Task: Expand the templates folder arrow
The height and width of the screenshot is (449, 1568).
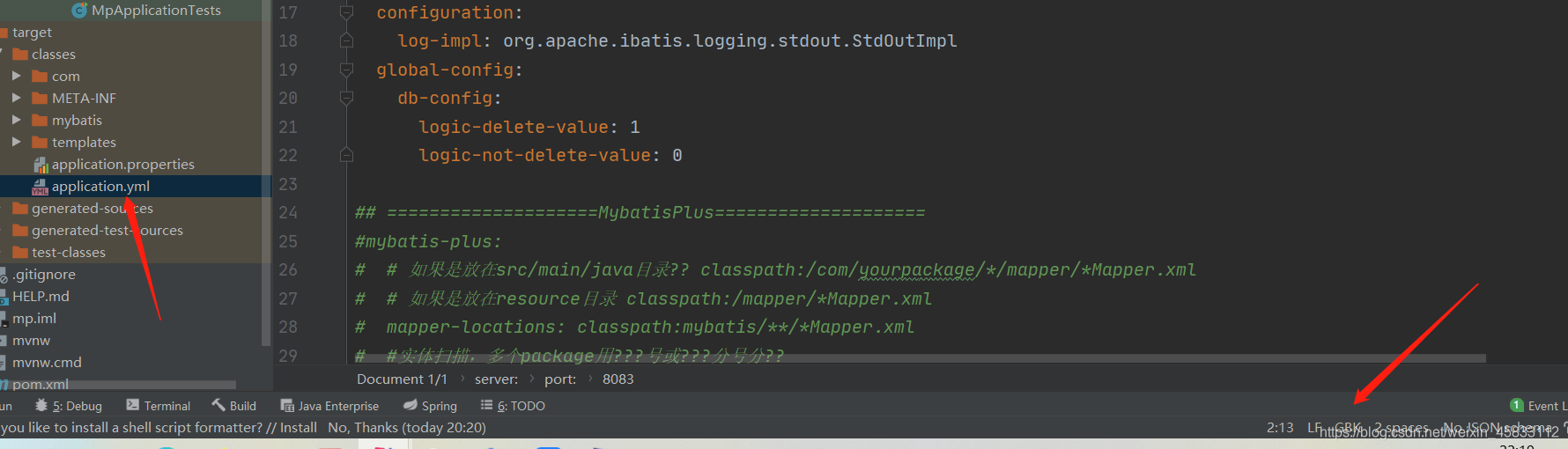Action: (x=16, y=142)
